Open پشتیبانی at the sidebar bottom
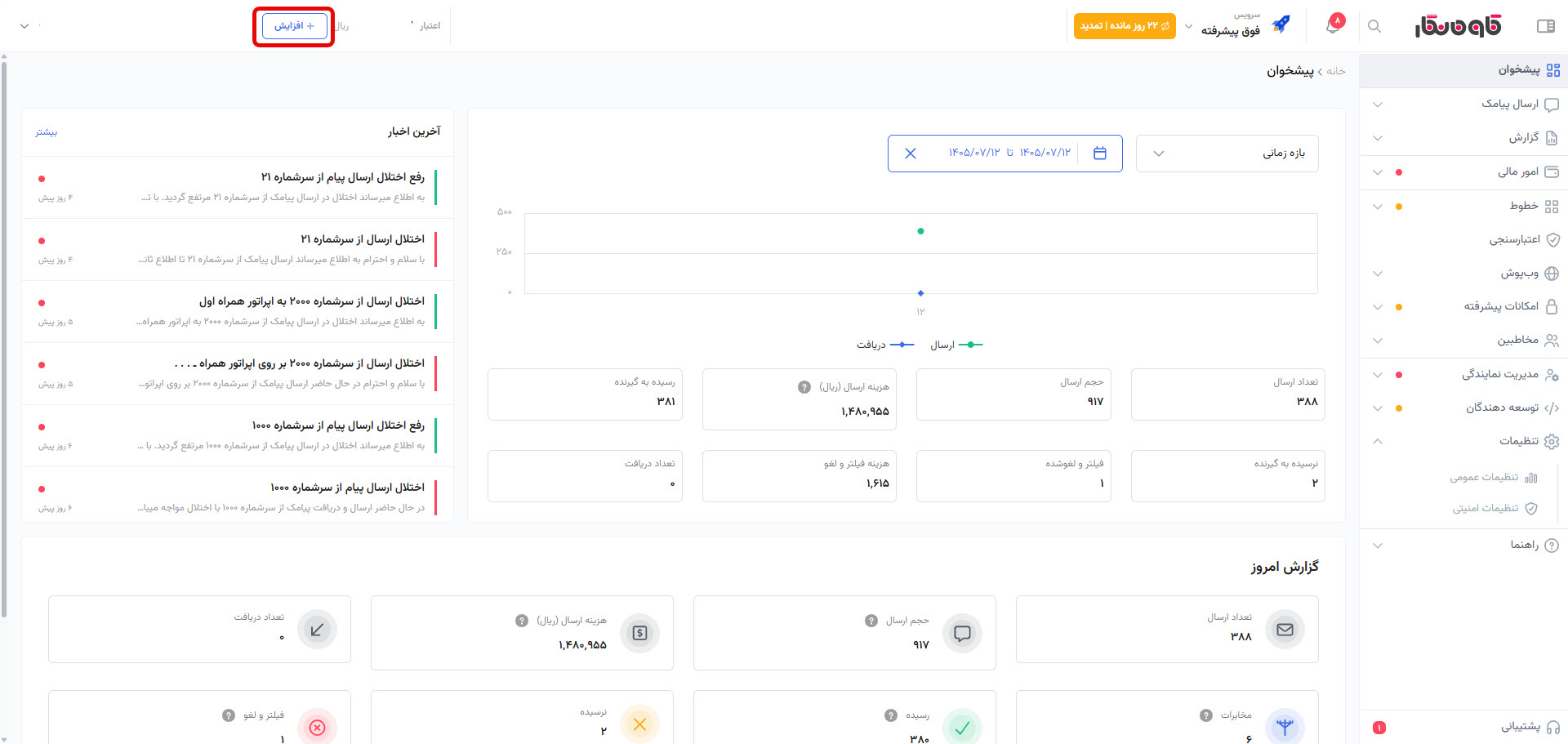 coord(1463,727)
